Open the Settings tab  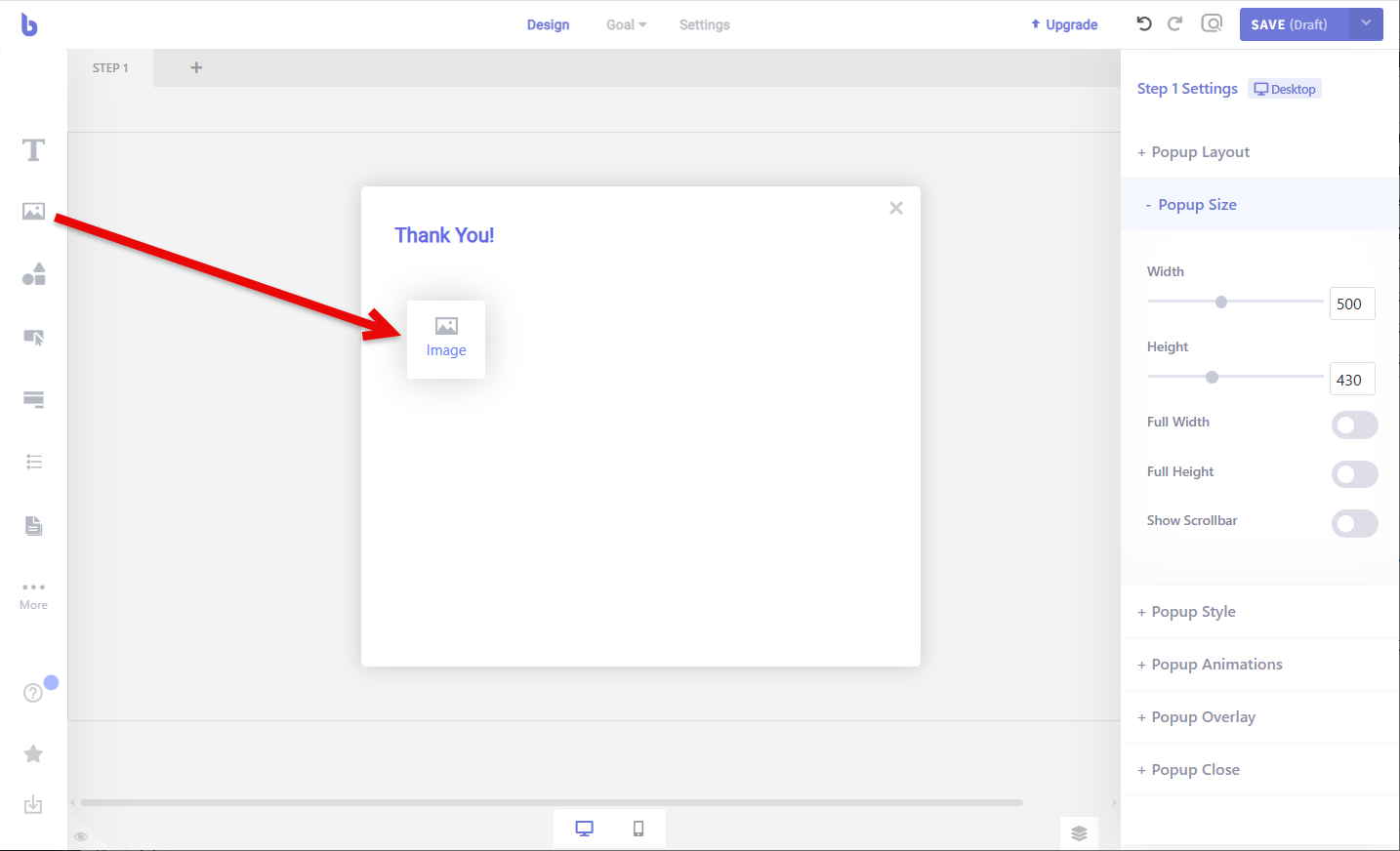pos(705,24)
